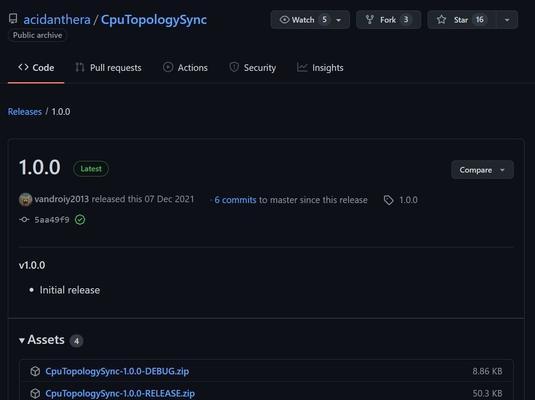Click the vandroiy2013 avatar image
Viewport: 535px width, 400px height.
(x=26, y=200)
